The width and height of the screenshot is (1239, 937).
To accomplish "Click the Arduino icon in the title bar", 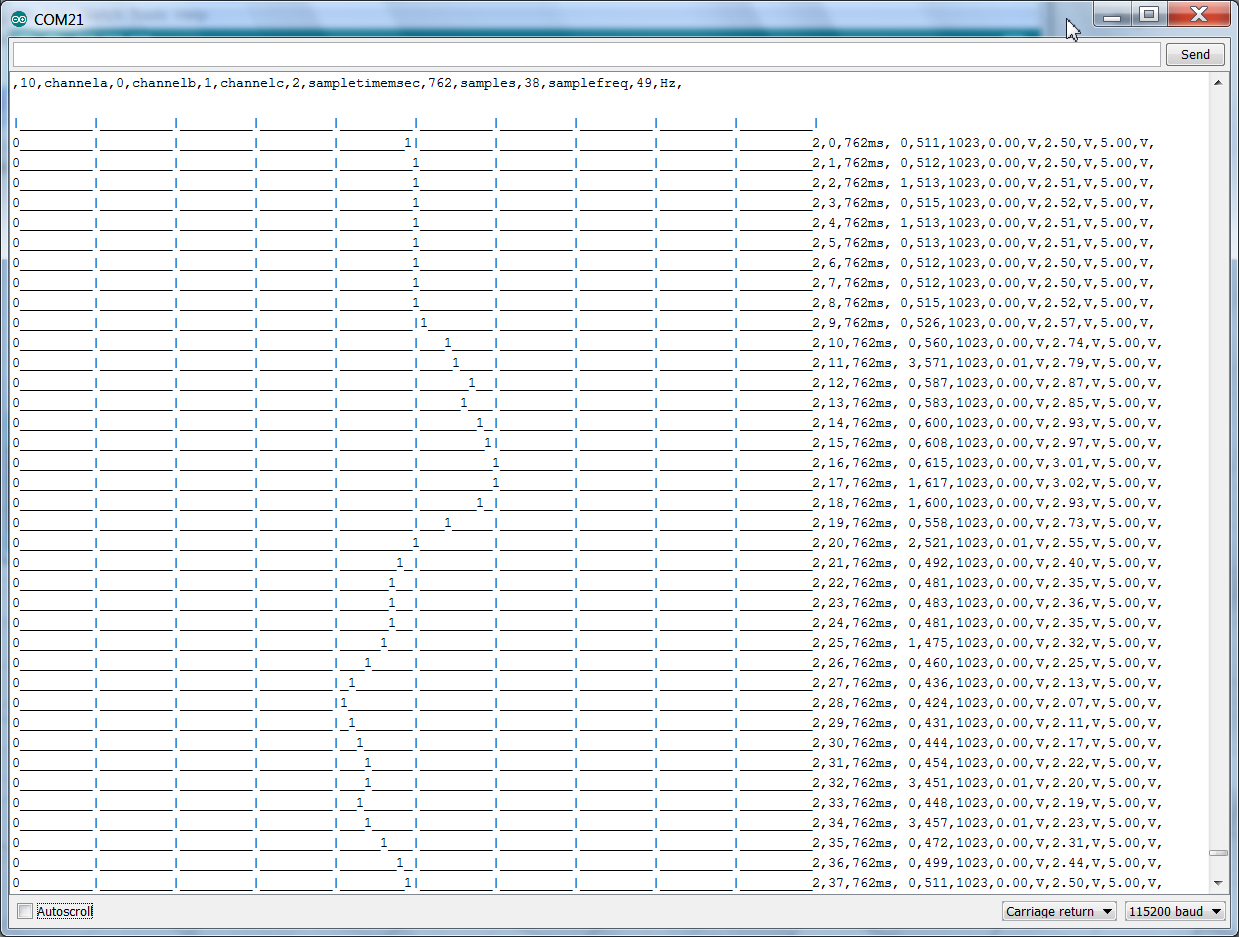I will tap(19, 19).
